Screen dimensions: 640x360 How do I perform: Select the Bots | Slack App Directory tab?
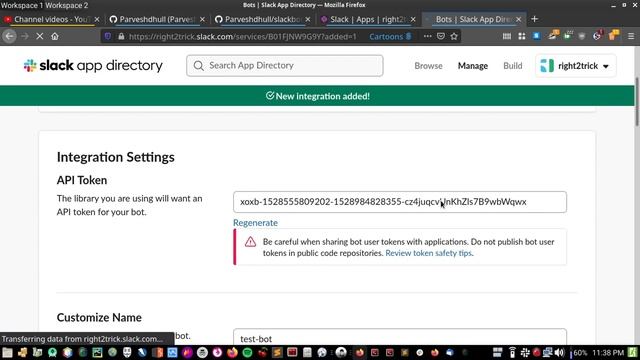(x=473, y=19)
